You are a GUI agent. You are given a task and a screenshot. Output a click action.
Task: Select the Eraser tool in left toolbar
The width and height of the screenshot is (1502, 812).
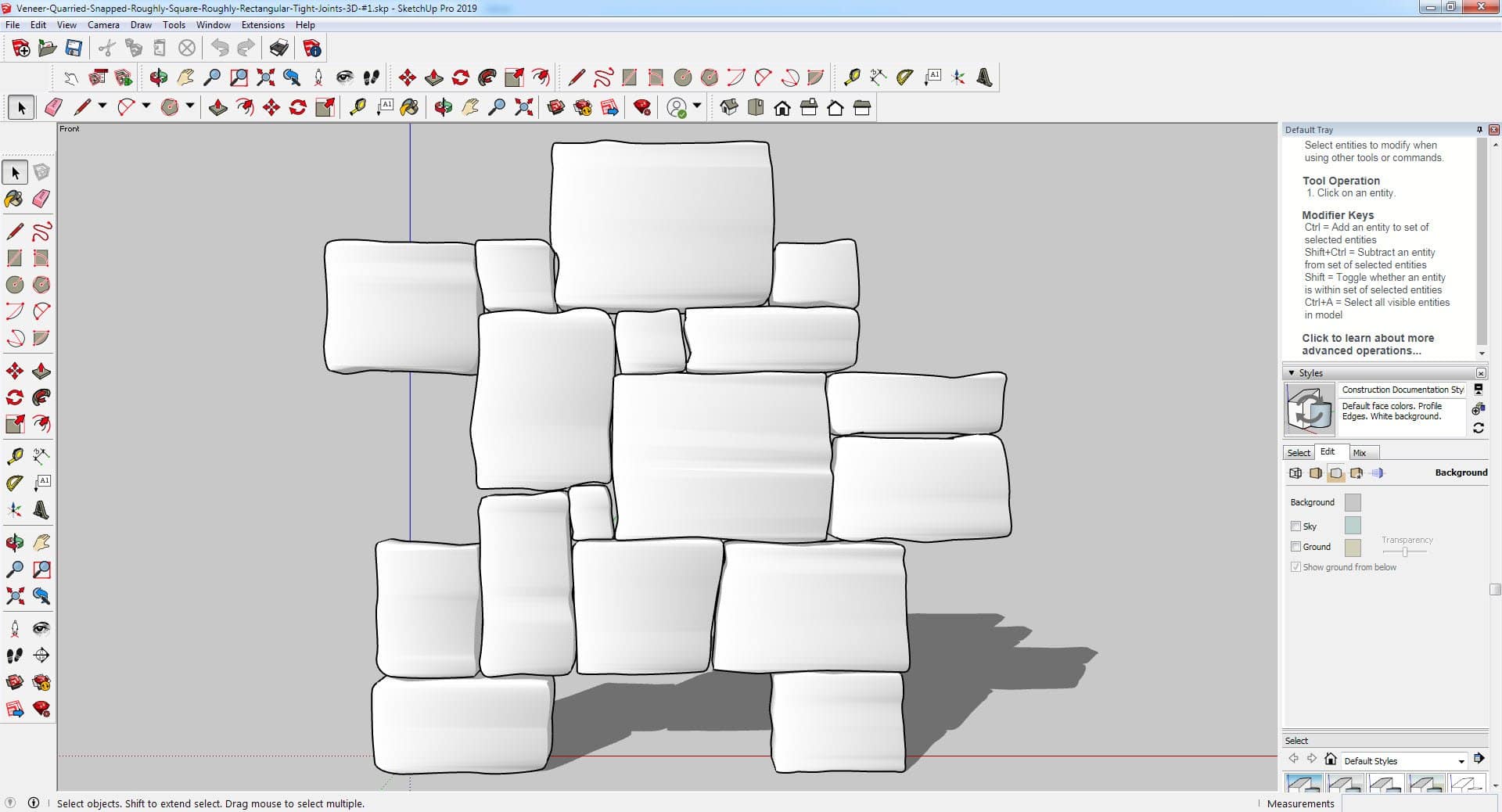[41, 199]
